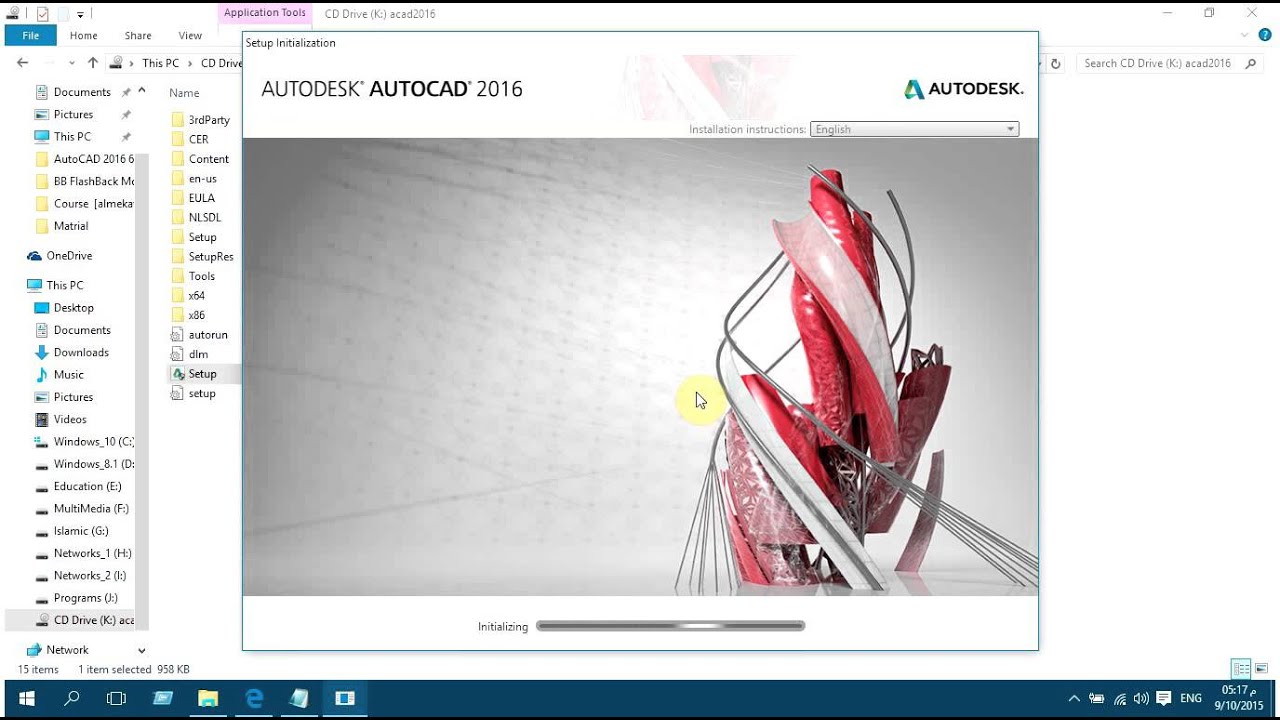1280x720 pixels.
Task: Select the 3rdParty folder
Action: (201, 119)
